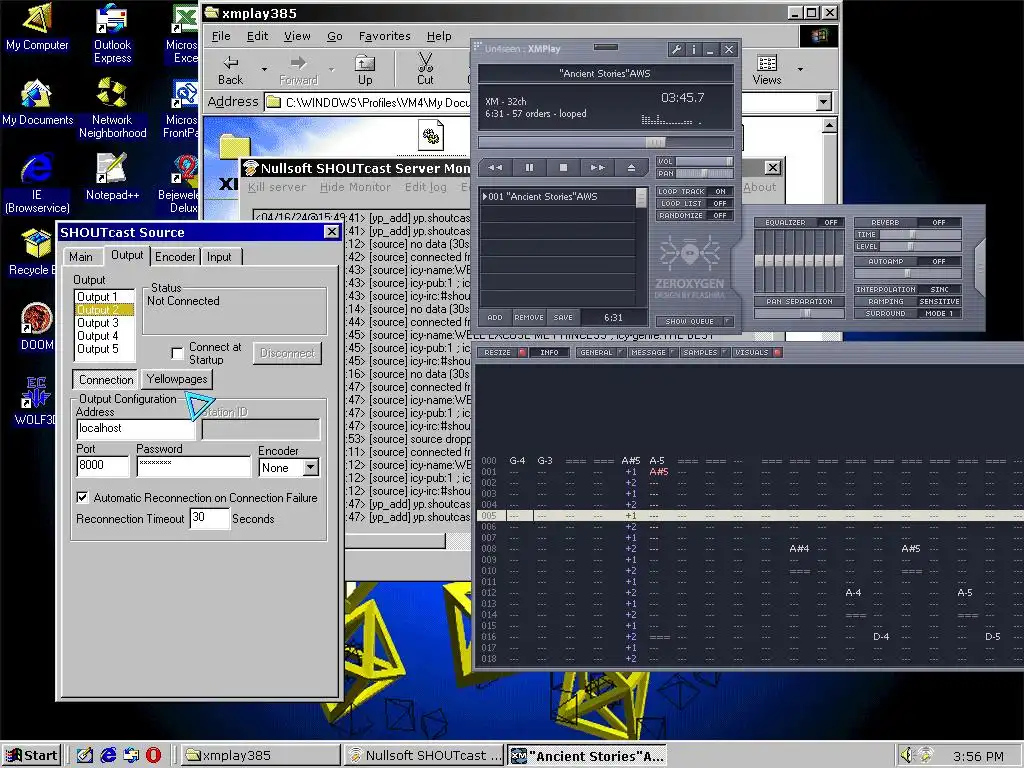Adjust the XMPlay PAN slider
1024x768 pixels.
point(705,174)
